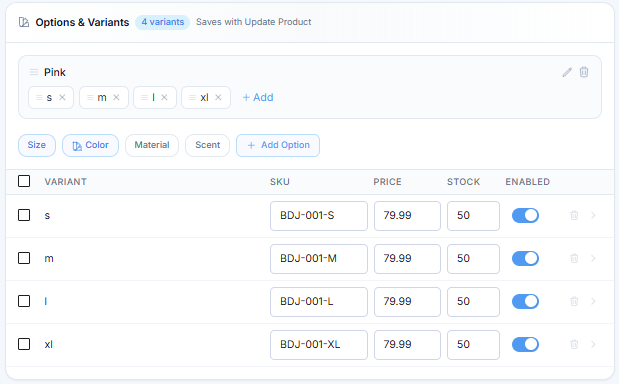Click the drag handle on xl chip
Screen dimensions: 619x384
point(192,97)
